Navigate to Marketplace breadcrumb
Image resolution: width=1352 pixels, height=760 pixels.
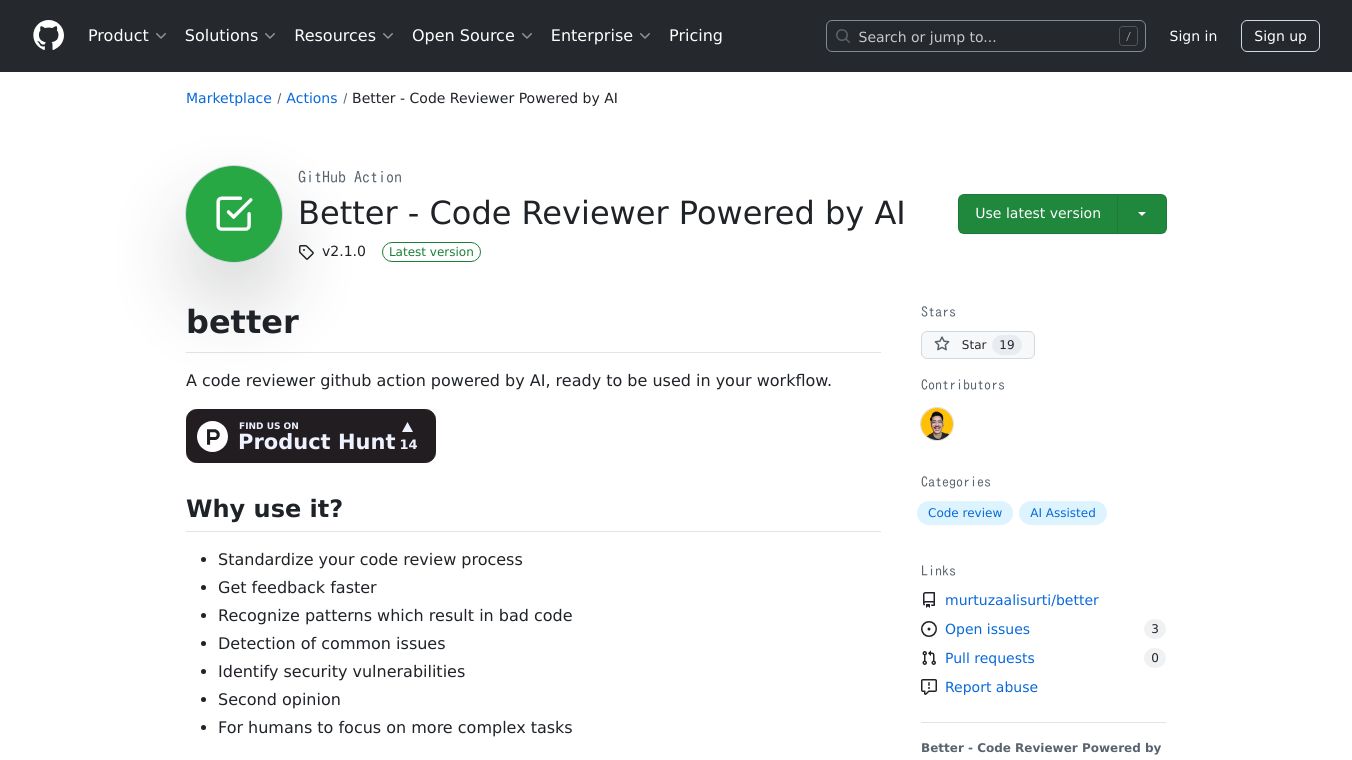(229, 98)
